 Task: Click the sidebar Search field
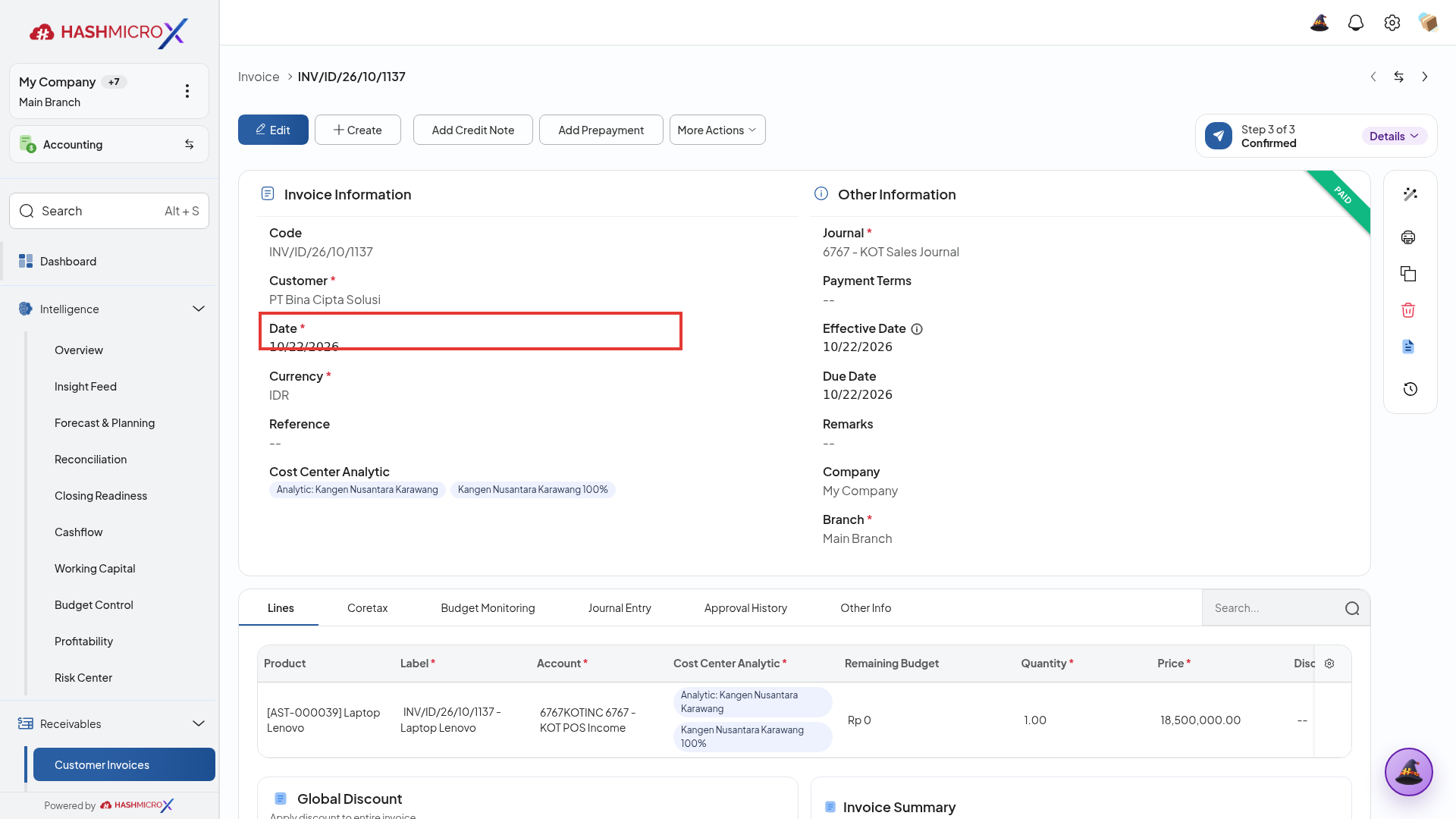109,211
